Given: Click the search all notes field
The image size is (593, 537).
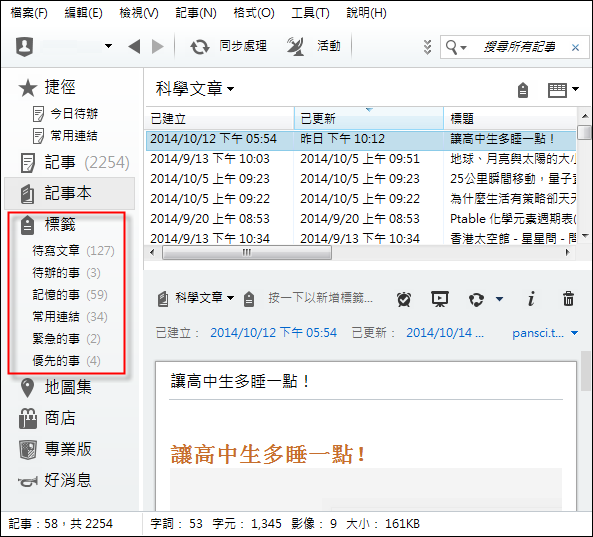Looking at the screenshot, I should (519, 47).
